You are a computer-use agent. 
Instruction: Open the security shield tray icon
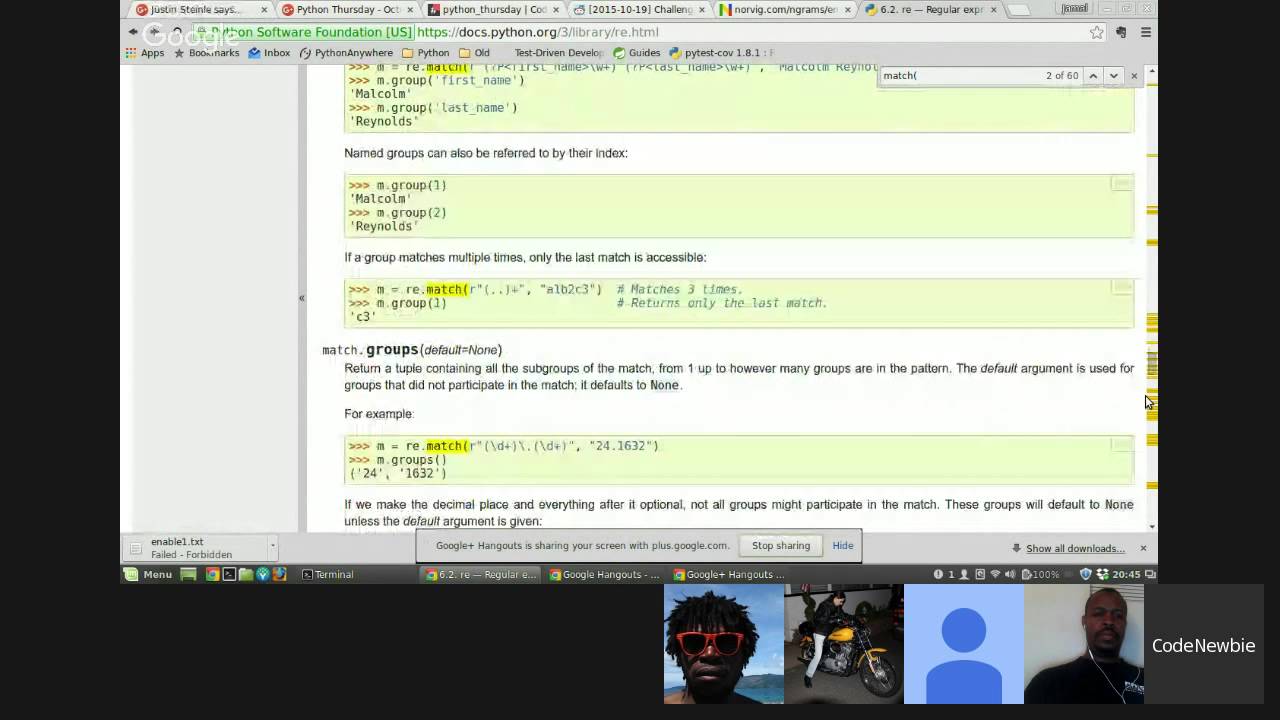point(1086,574)
